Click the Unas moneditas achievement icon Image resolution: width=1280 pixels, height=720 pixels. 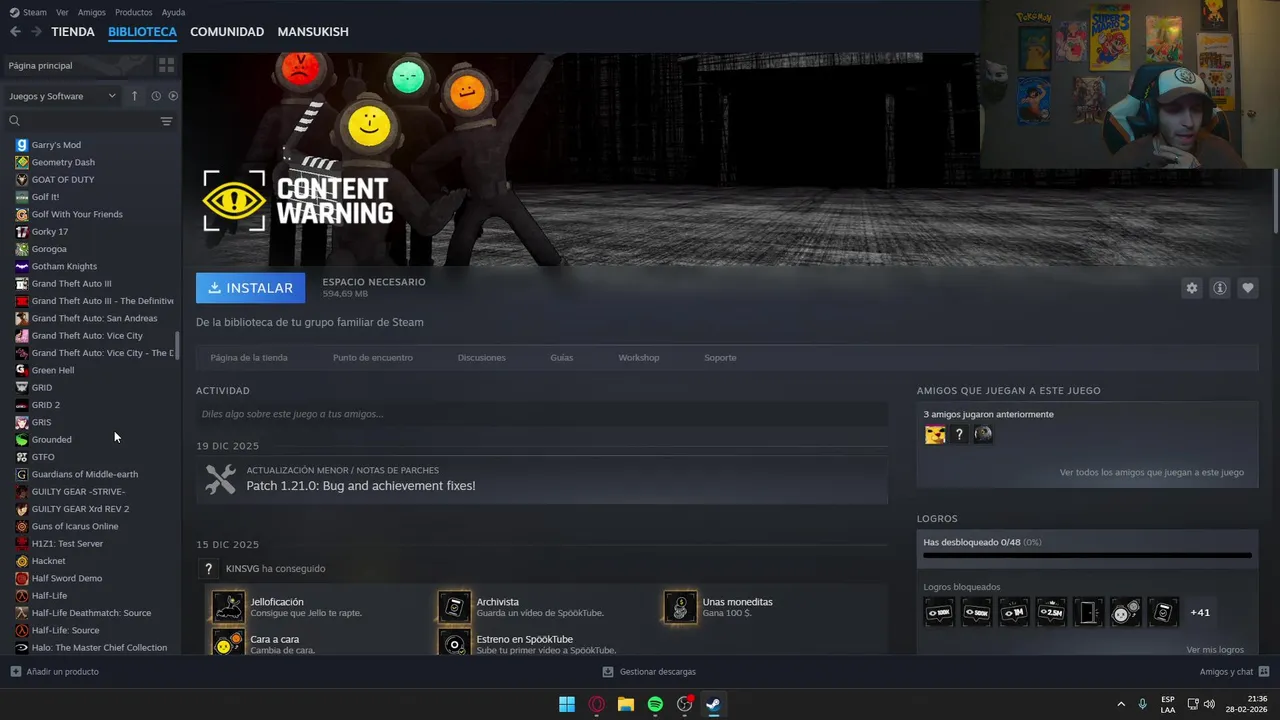(x=681, y=607)
